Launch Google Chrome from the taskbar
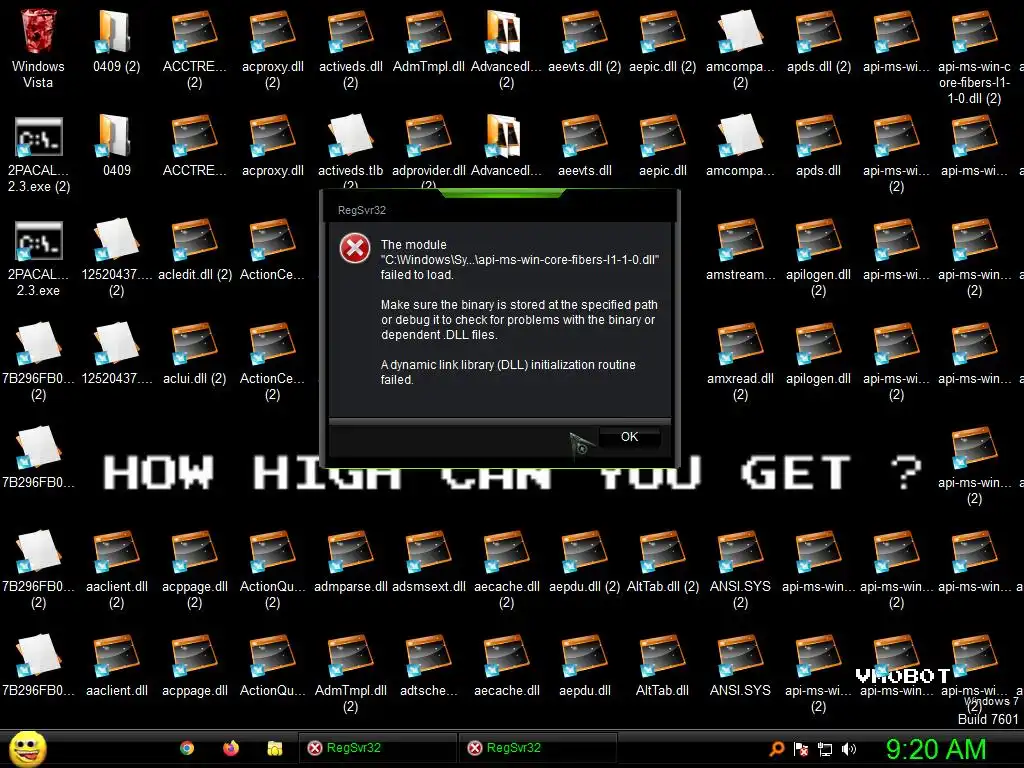This screenshot has width=1024, height=768. [187, 748]
